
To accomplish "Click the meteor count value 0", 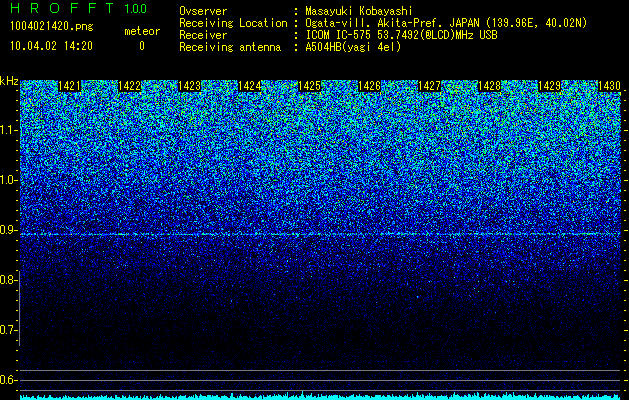I will click(142, 46).
